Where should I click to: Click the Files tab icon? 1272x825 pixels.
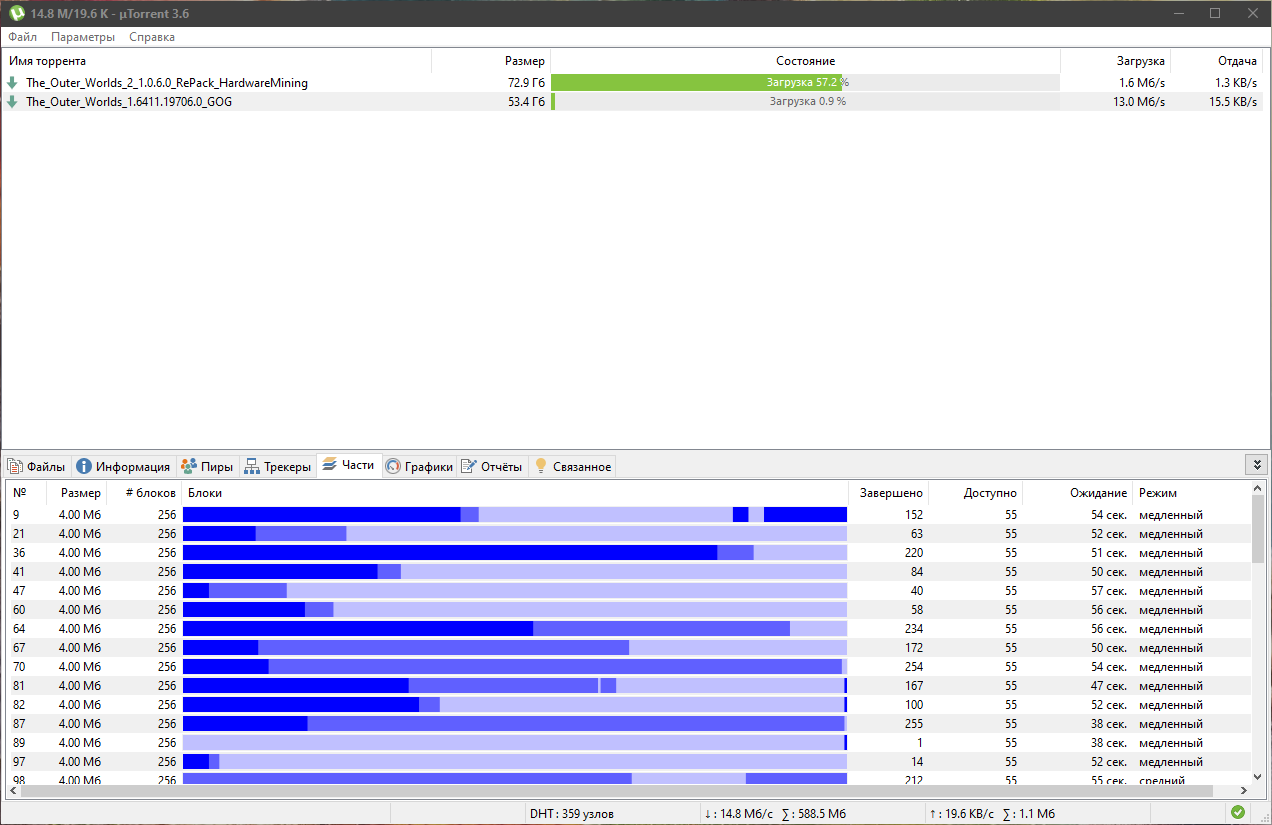15,467
